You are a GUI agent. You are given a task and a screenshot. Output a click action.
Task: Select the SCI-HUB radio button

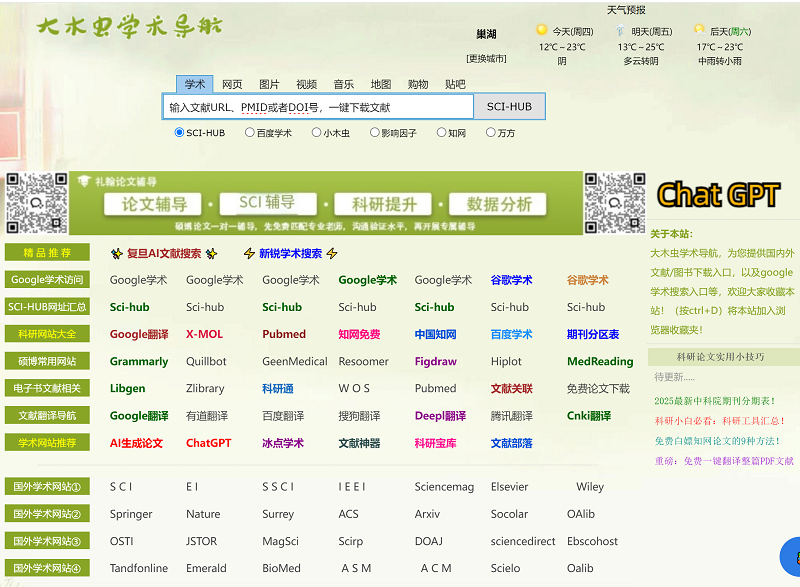pyautogui.click(x=179, y=133)
